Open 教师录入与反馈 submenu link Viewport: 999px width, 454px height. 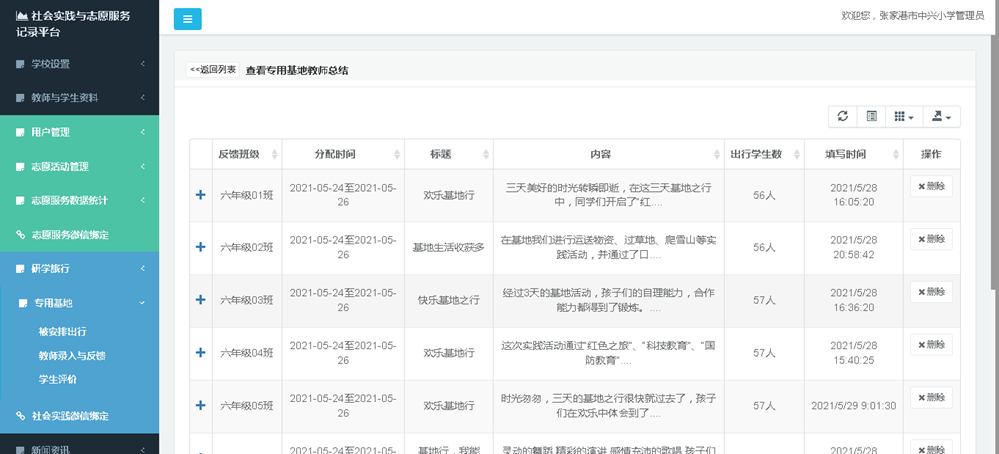[x=72, y=356]
